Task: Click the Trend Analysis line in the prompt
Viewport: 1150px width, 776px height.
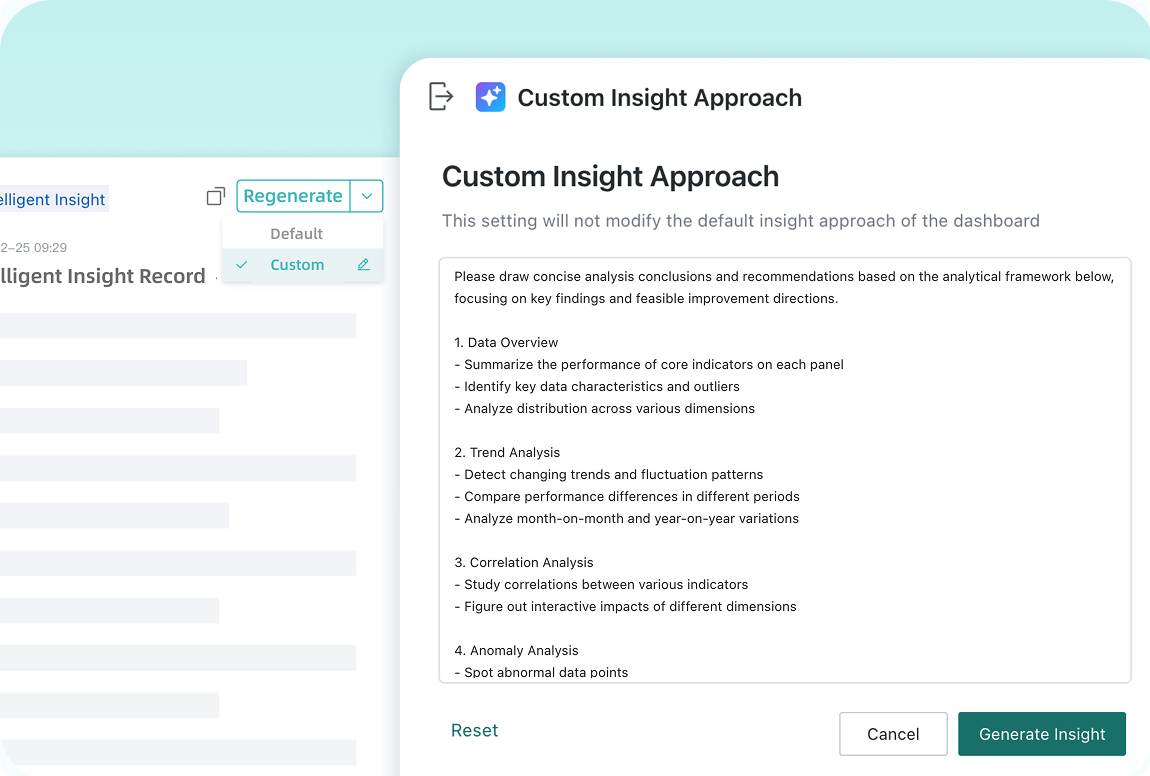Action: click(x=507, y=453)
